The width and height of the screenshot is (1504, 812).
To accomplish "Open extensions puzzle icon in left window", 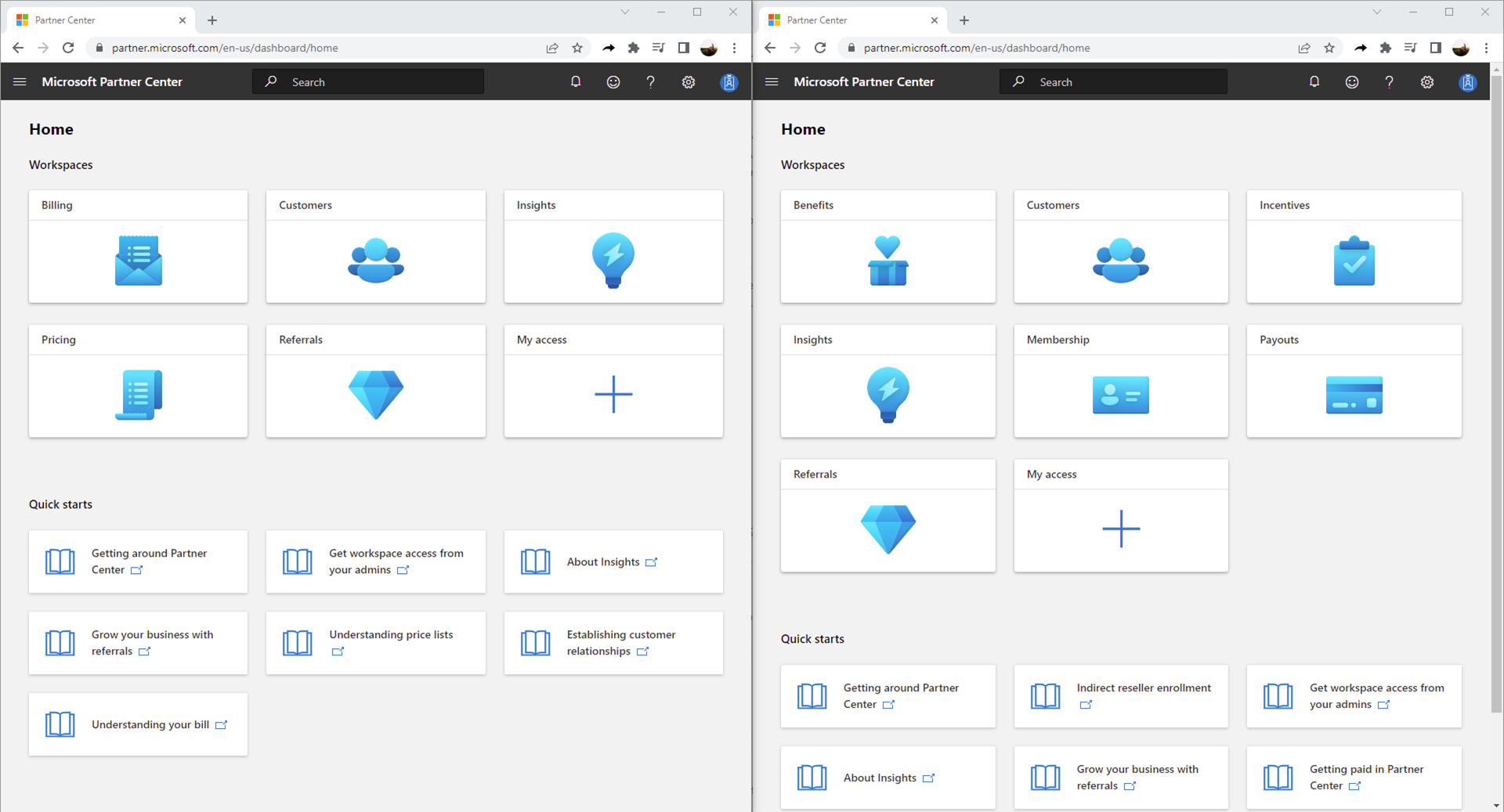I will click(x=634, y=48).
